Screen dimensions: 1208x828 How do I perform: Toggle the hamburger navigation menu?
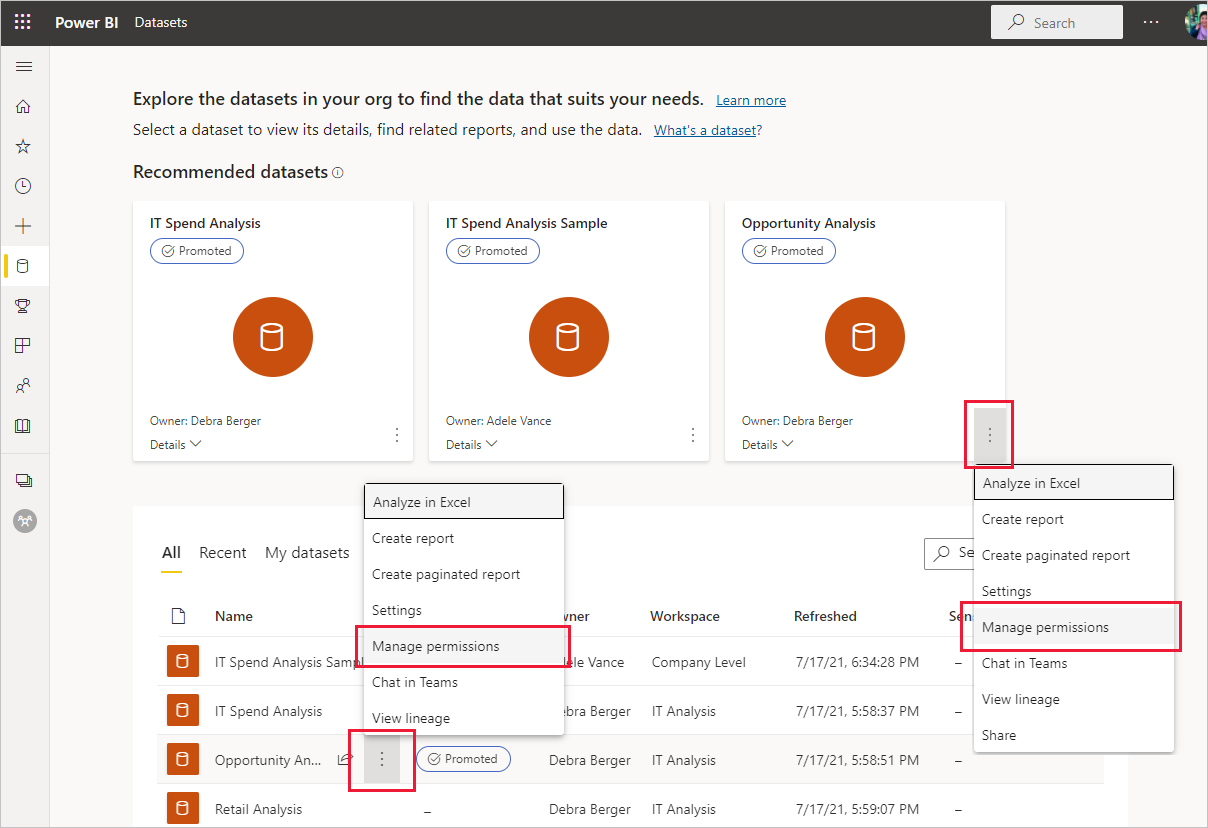pyautogui.click(x=24, y=67)
